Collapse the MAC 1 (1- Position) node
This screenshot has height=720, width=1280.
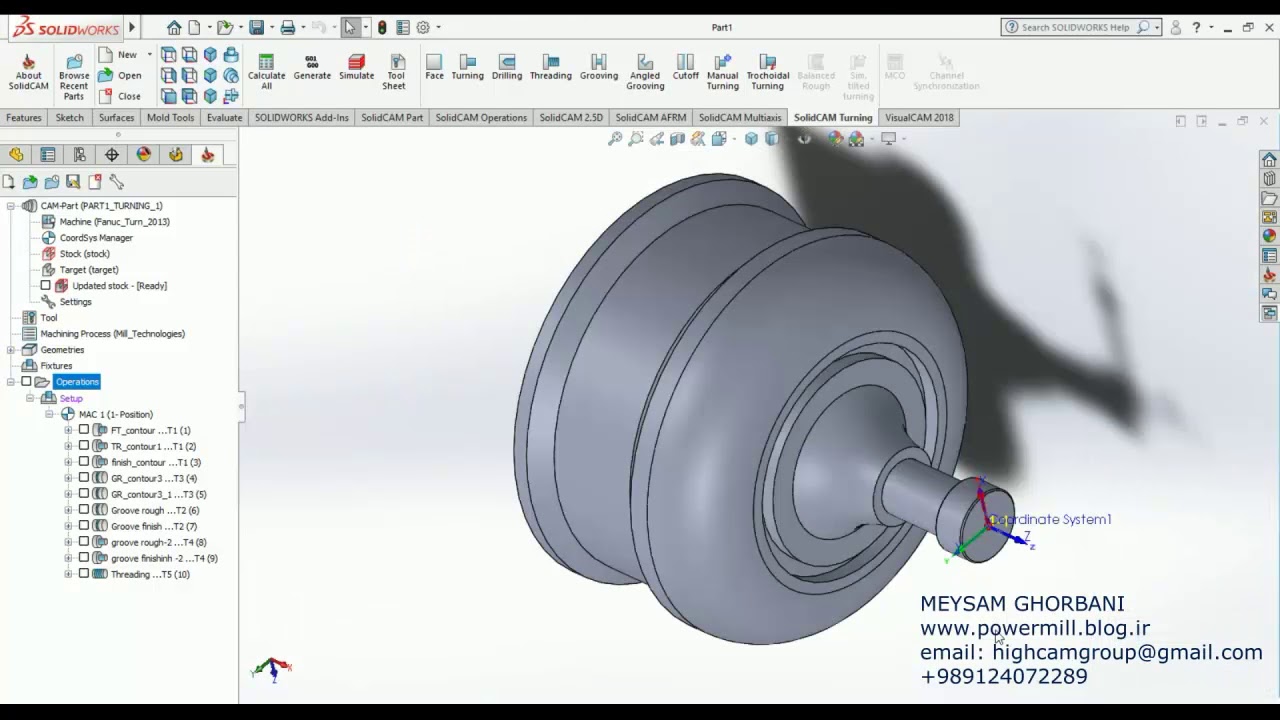coord(49,414)
